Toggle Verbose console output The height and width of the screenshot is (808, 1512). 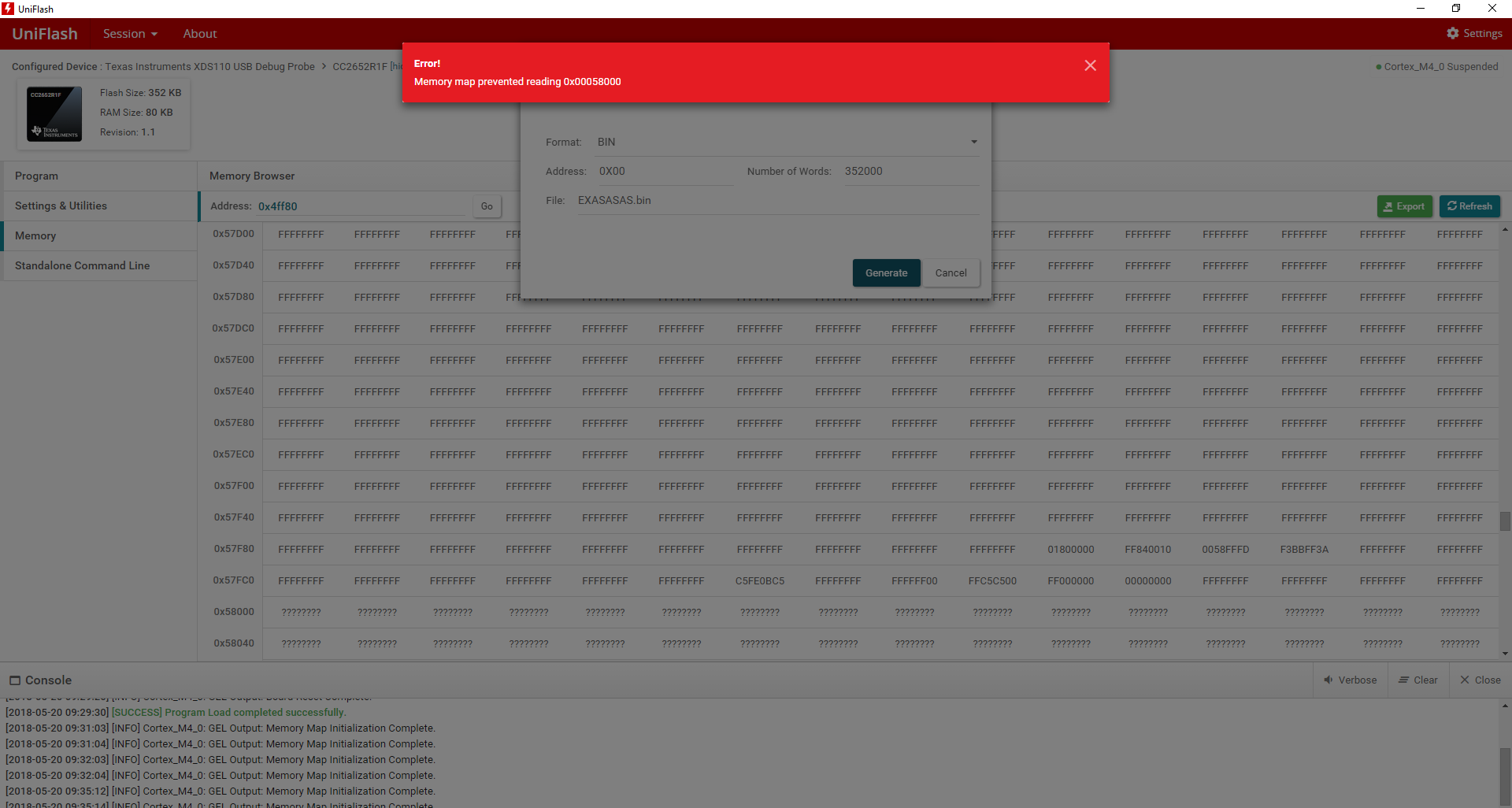click(1351, 680)
